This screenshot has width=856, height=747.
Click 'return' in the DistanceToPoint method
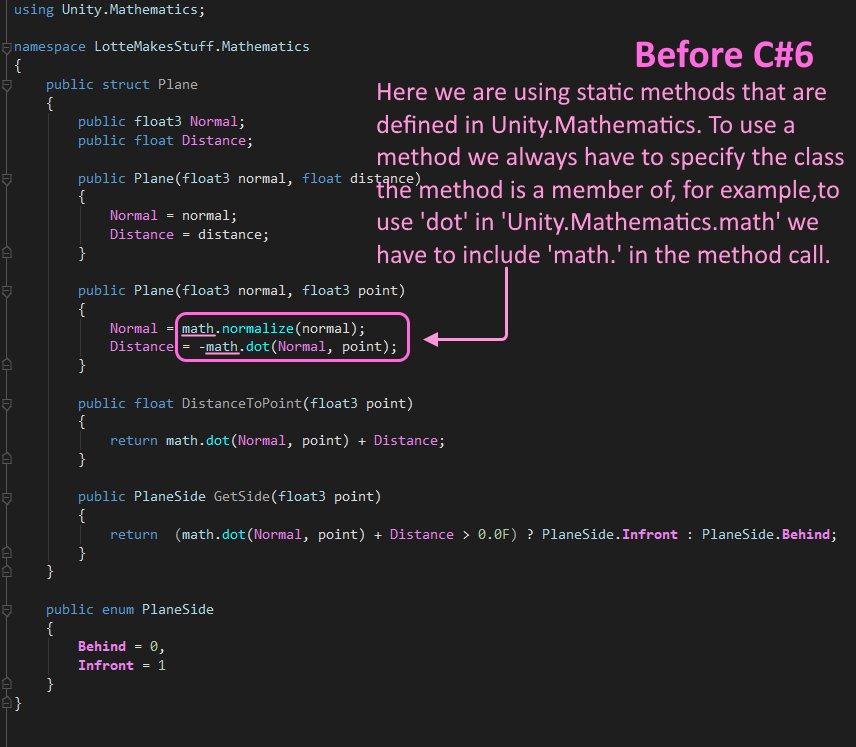(134, 441)
